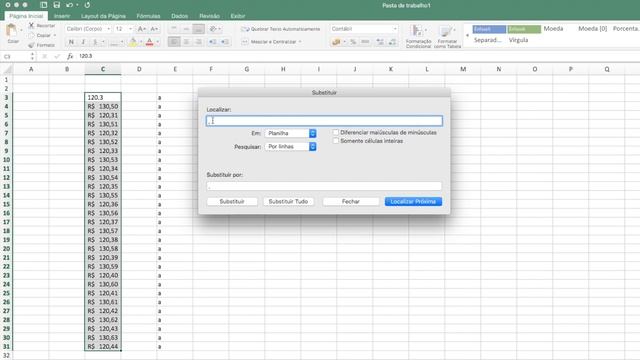Open the Layout da Página tab
This screenshot has height=360, width=640.
click(103, 16)
